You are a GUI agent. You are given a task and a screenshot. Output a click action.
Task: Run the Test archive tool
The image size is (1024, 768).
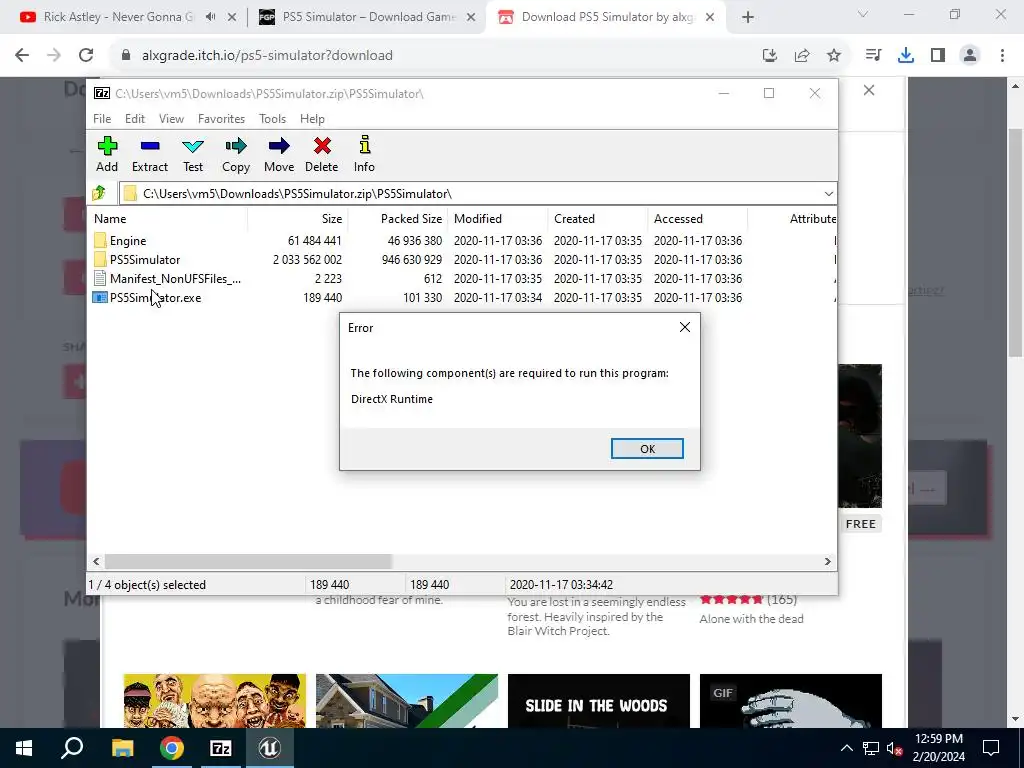[193, 146]
